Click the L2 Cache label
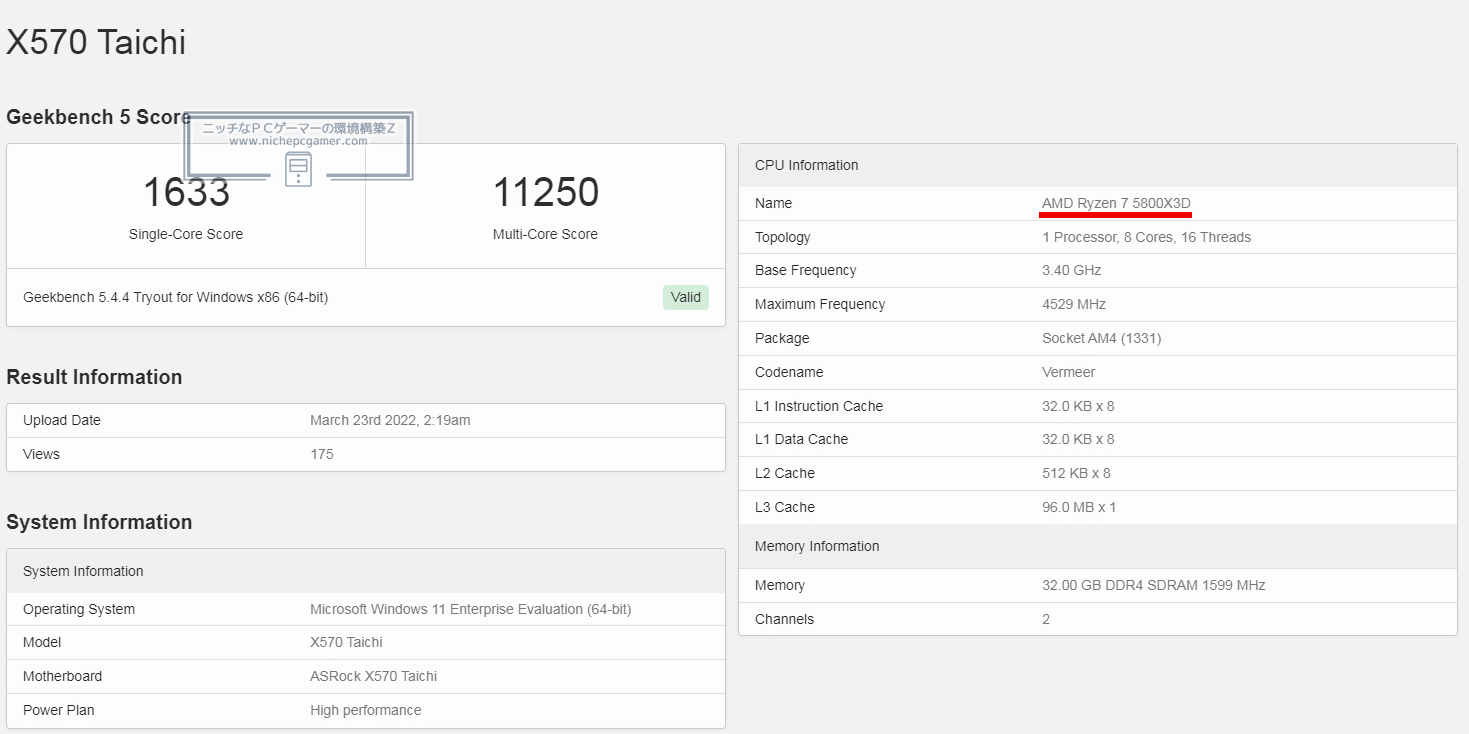 785,473
